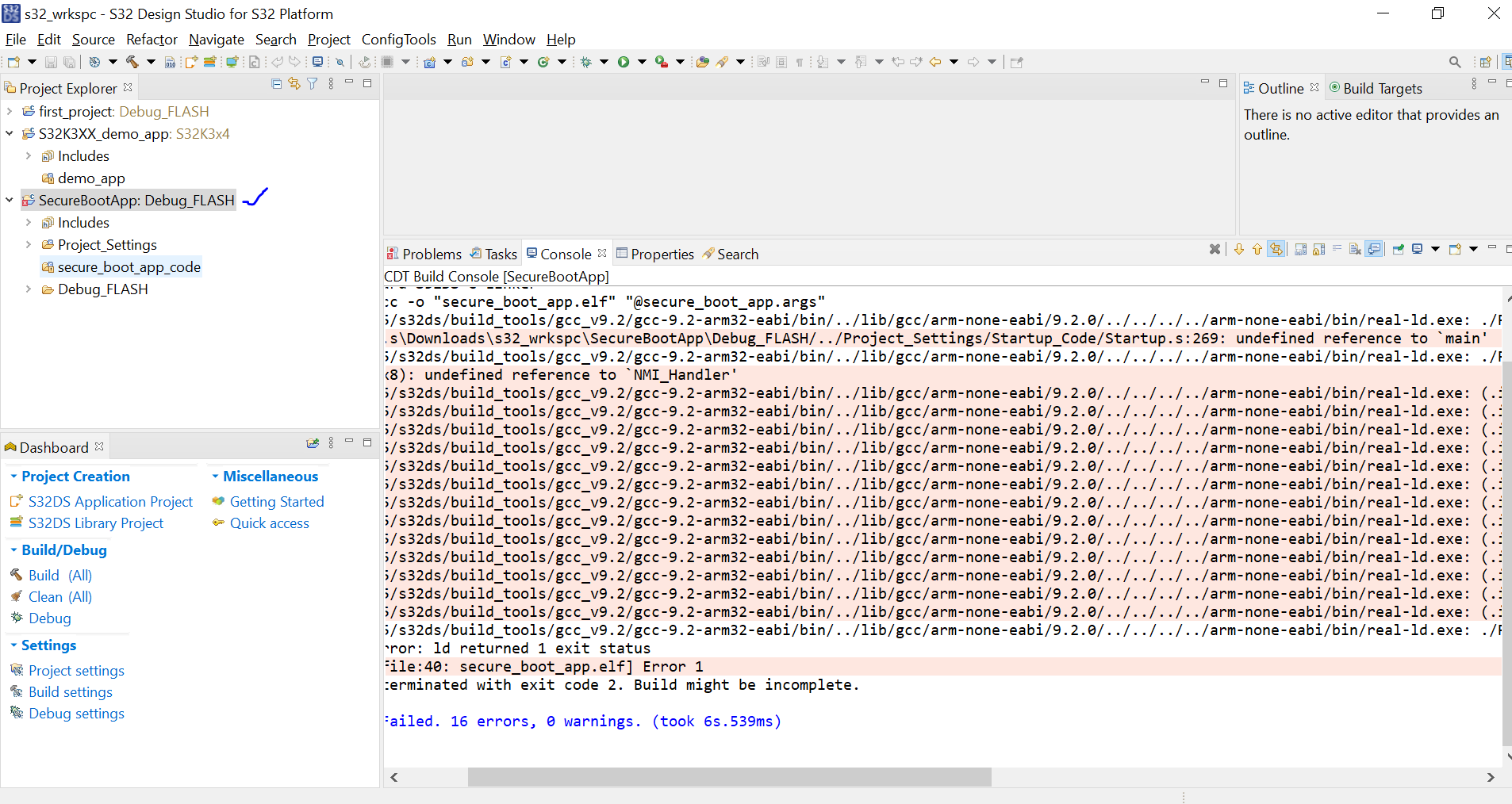Run the application with the green play icon
The width and height of the screenshot is (1512, 804).
click(x=624, y=61)
